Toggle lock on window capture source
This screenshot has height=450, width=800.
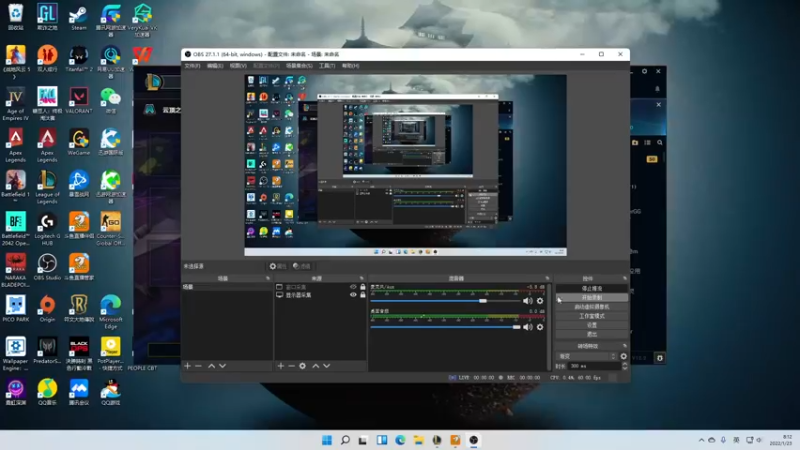[x=363, y=287]
